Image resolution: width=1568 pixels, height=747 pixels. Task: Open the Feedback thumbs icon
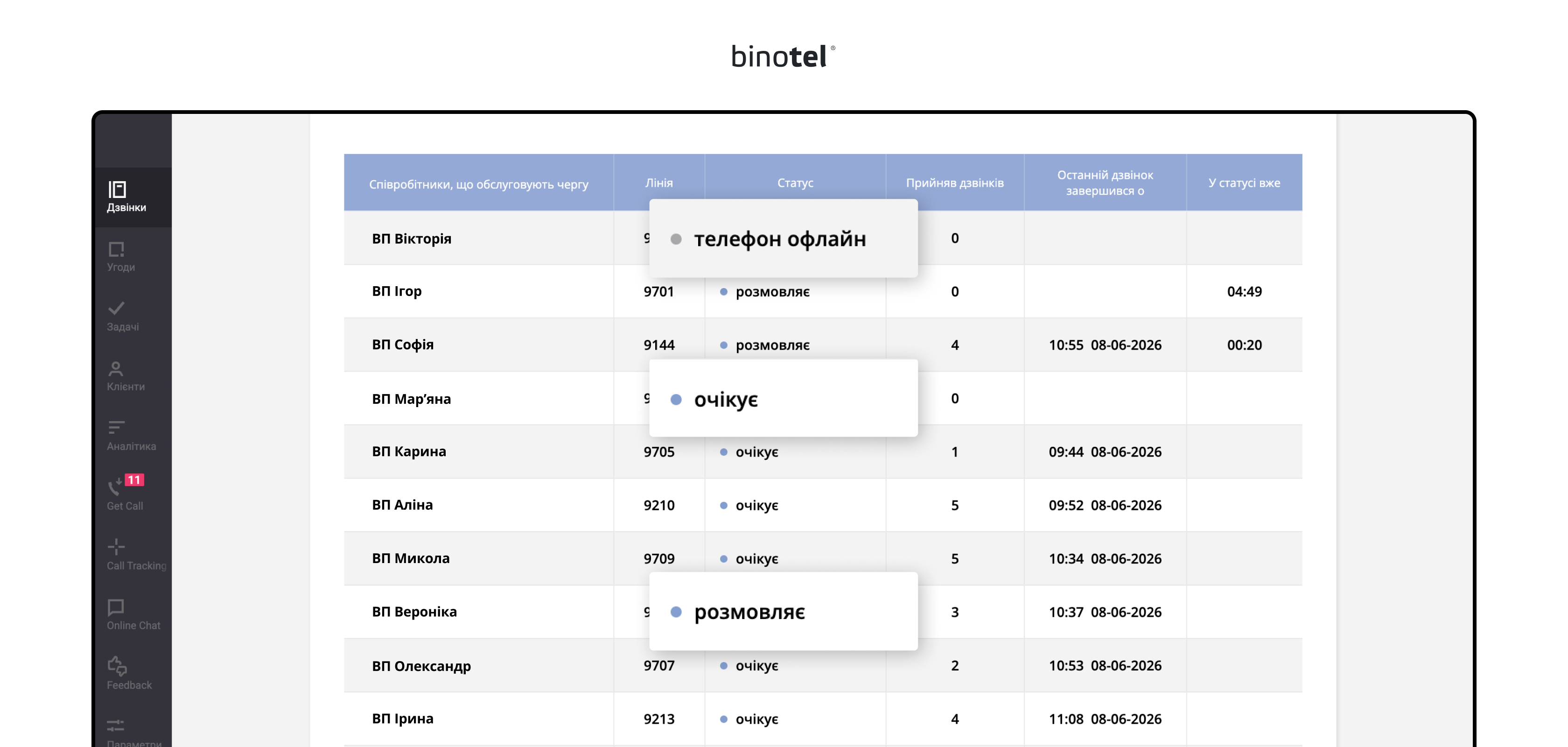(117, 666)
